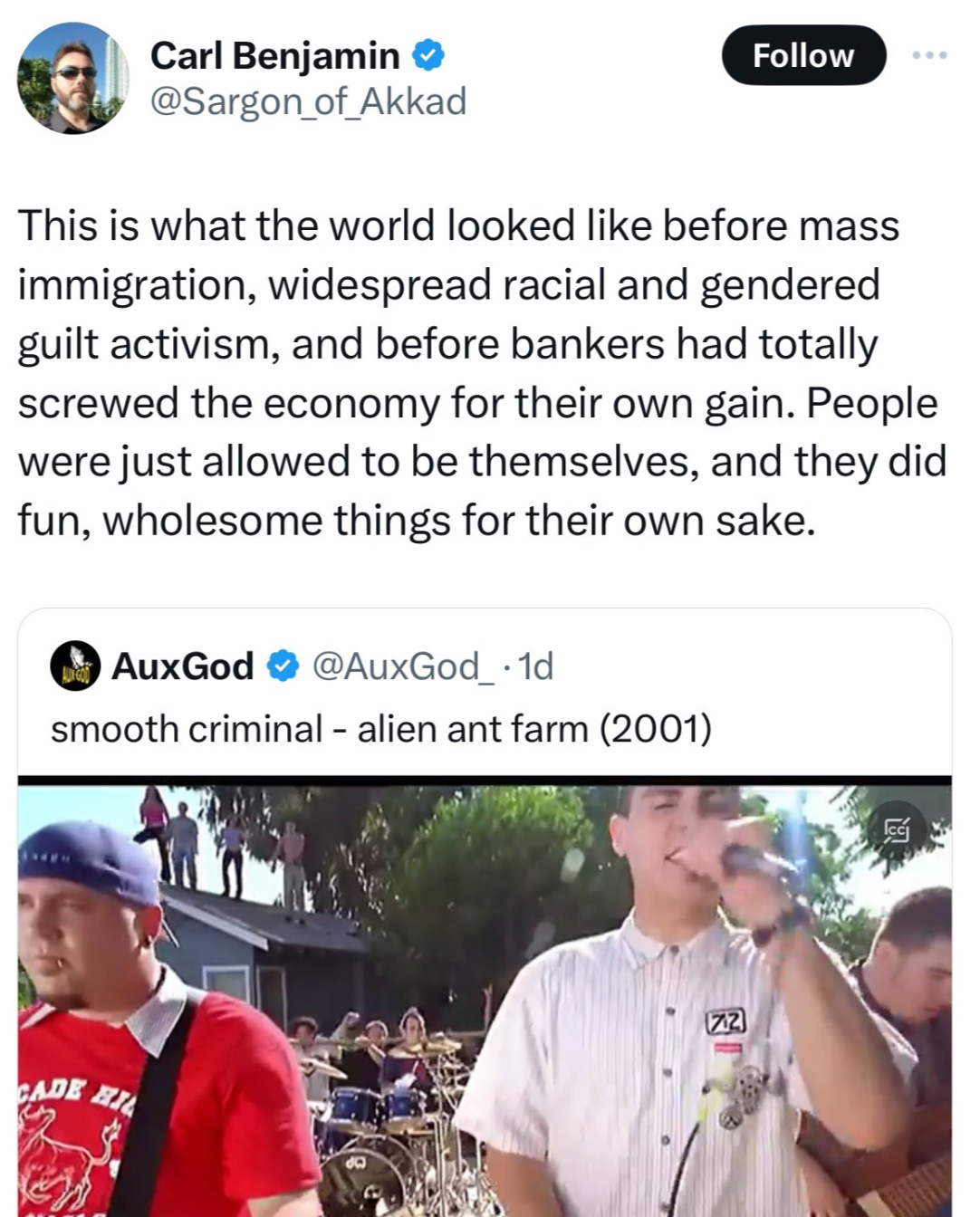Follow the Sargon_of_Akkad account
Viewport: 980px width, 1217px height.
pos(803,55)
